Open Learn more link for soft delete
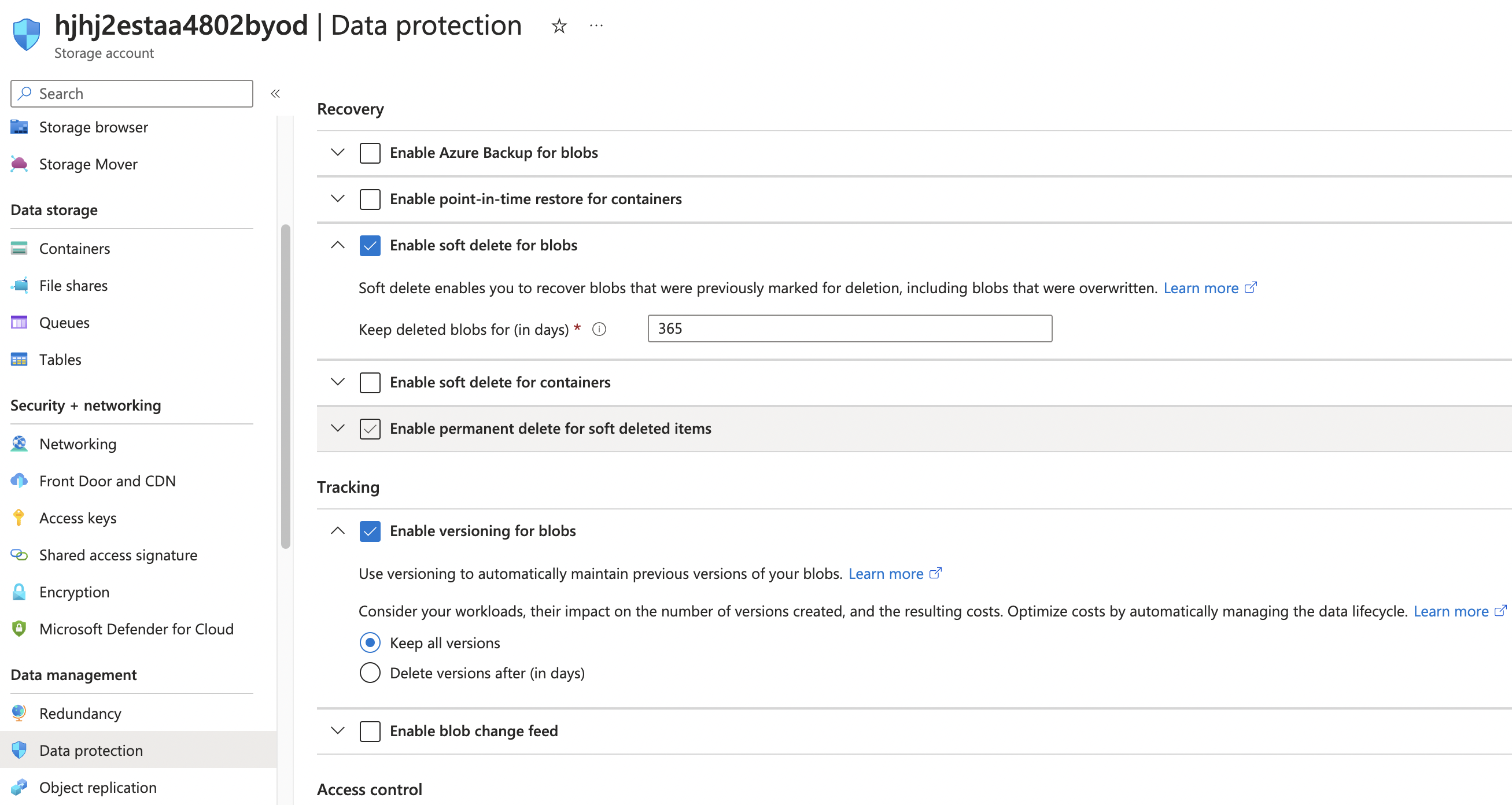Viewport: 1512px width, 805px height. [1209, 288]
